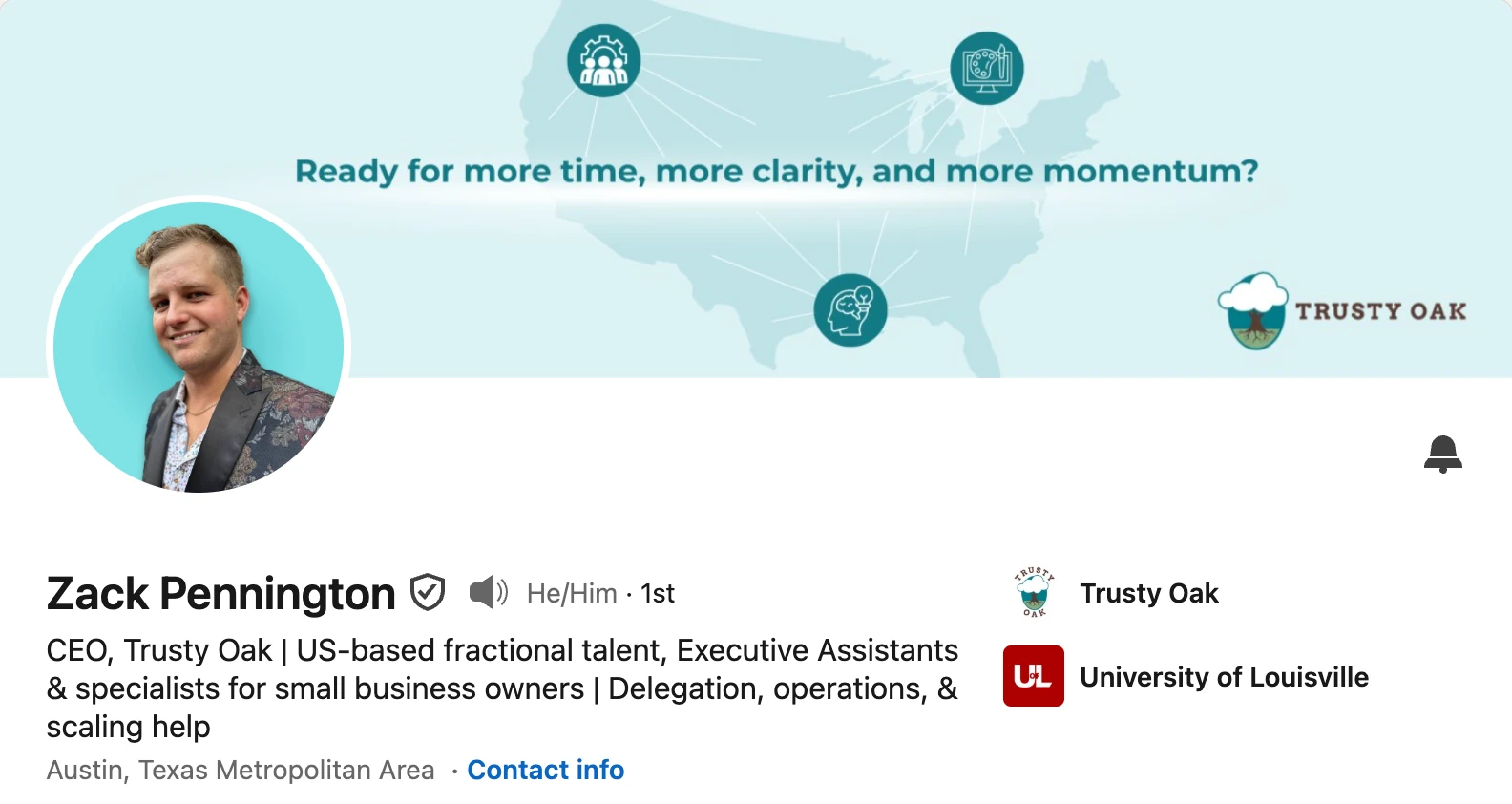Click the design palette monitor icon

[x=986, y=68]
